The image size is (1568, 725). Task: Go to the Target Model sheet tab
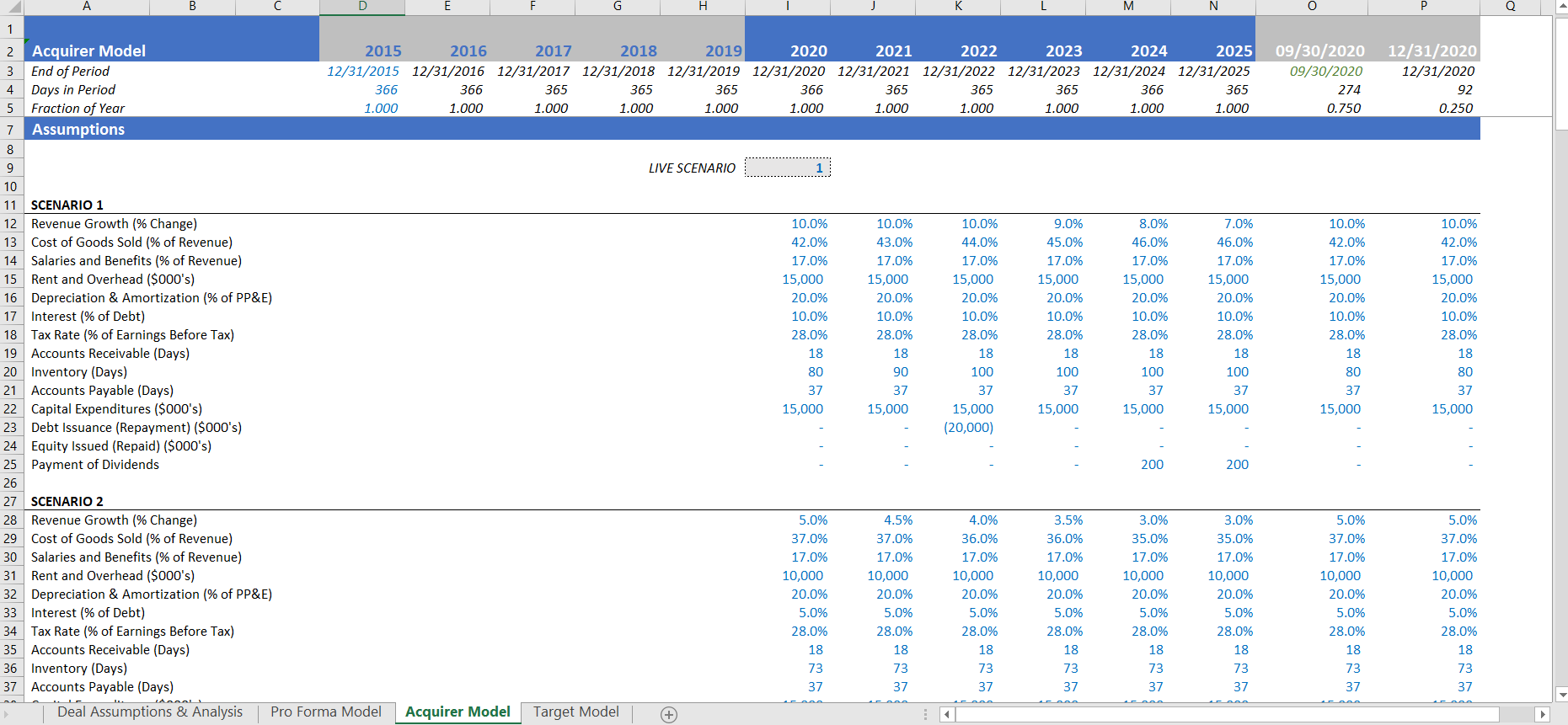[576, 712]
